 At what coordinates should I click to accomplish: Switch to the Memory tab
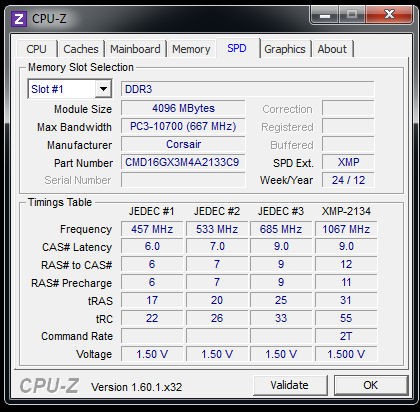tap(191, 49)
